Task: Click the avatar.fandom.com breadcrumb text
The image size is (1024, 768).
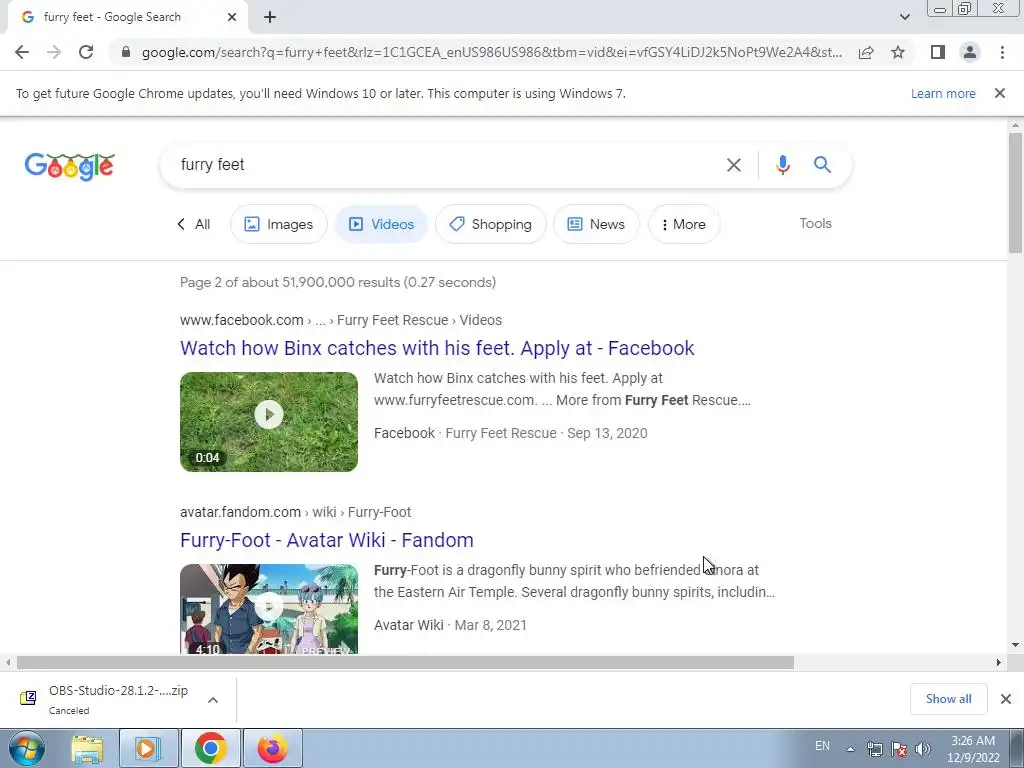Action: pos(240,512)
